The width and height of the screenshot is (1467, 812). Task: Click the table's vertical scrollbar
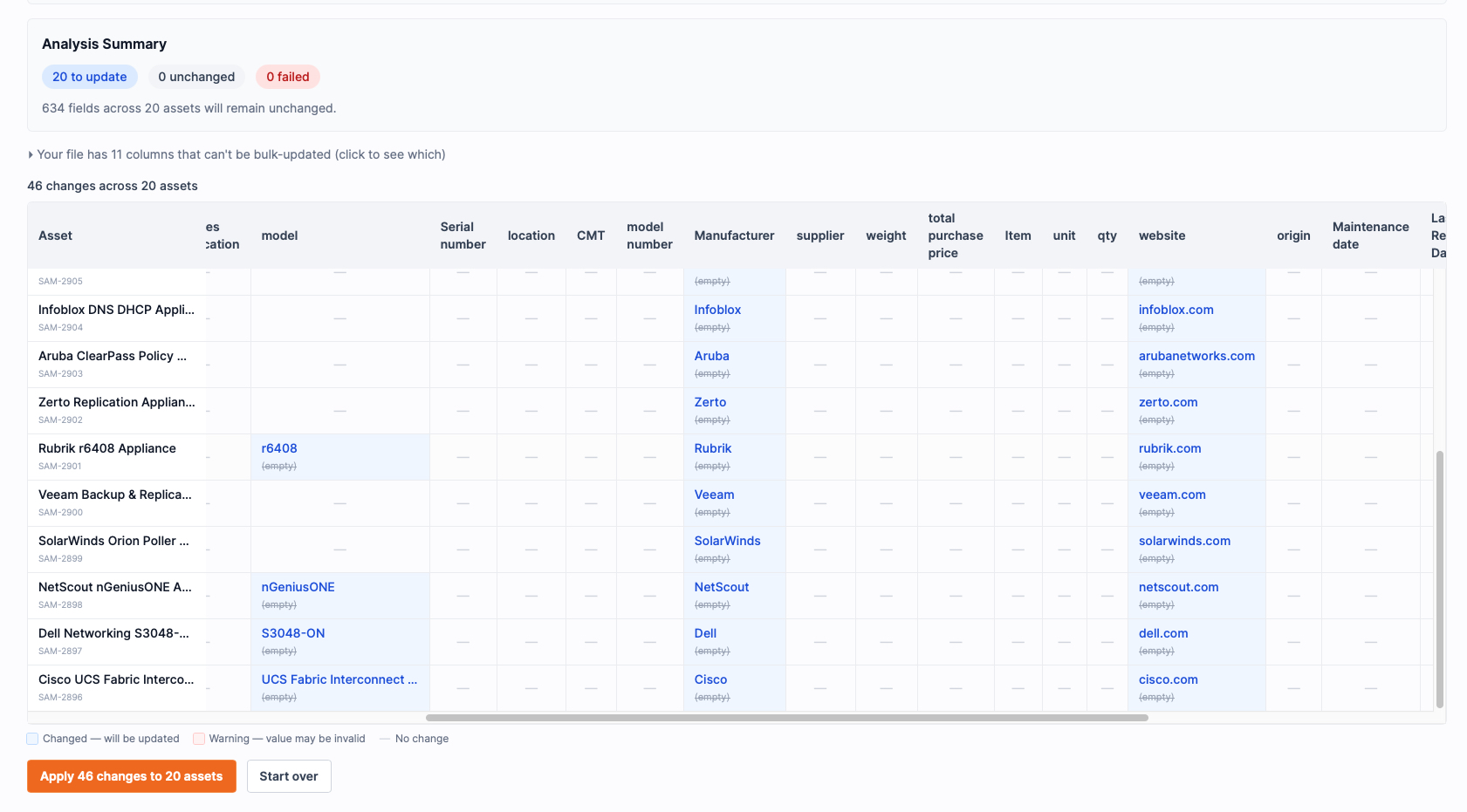1439,577
